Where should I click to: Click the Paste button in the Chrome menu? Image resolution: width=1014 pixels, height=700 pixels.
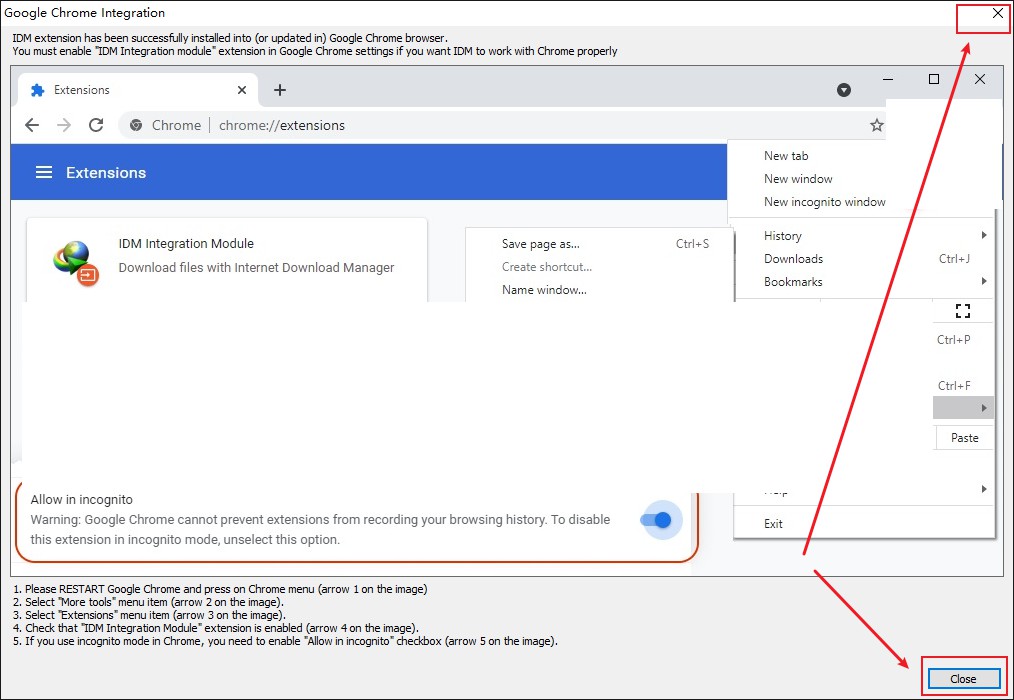click(x=964, y=438)
